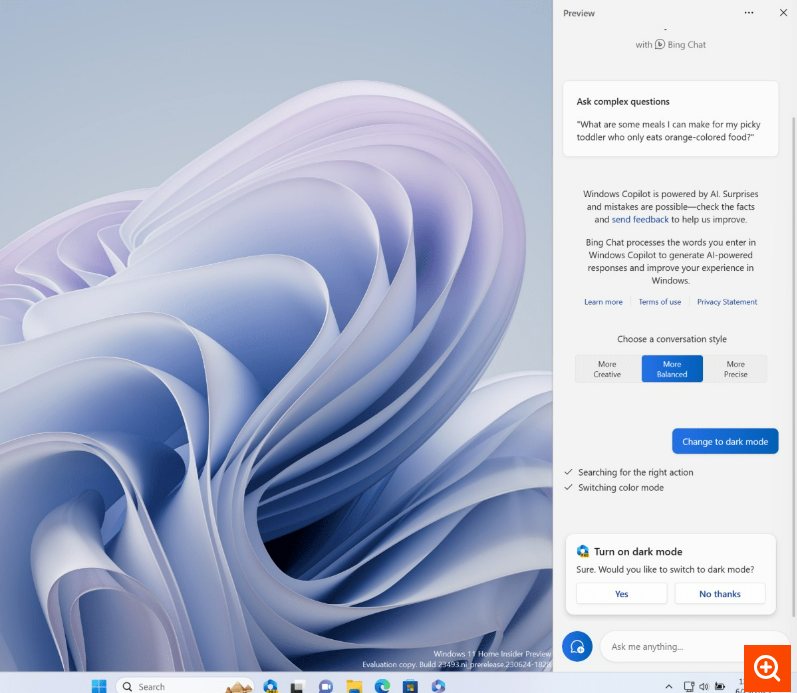797x693 pixels.
Task: Click the Bing Chat logo
Action: (x=660, y=44)
